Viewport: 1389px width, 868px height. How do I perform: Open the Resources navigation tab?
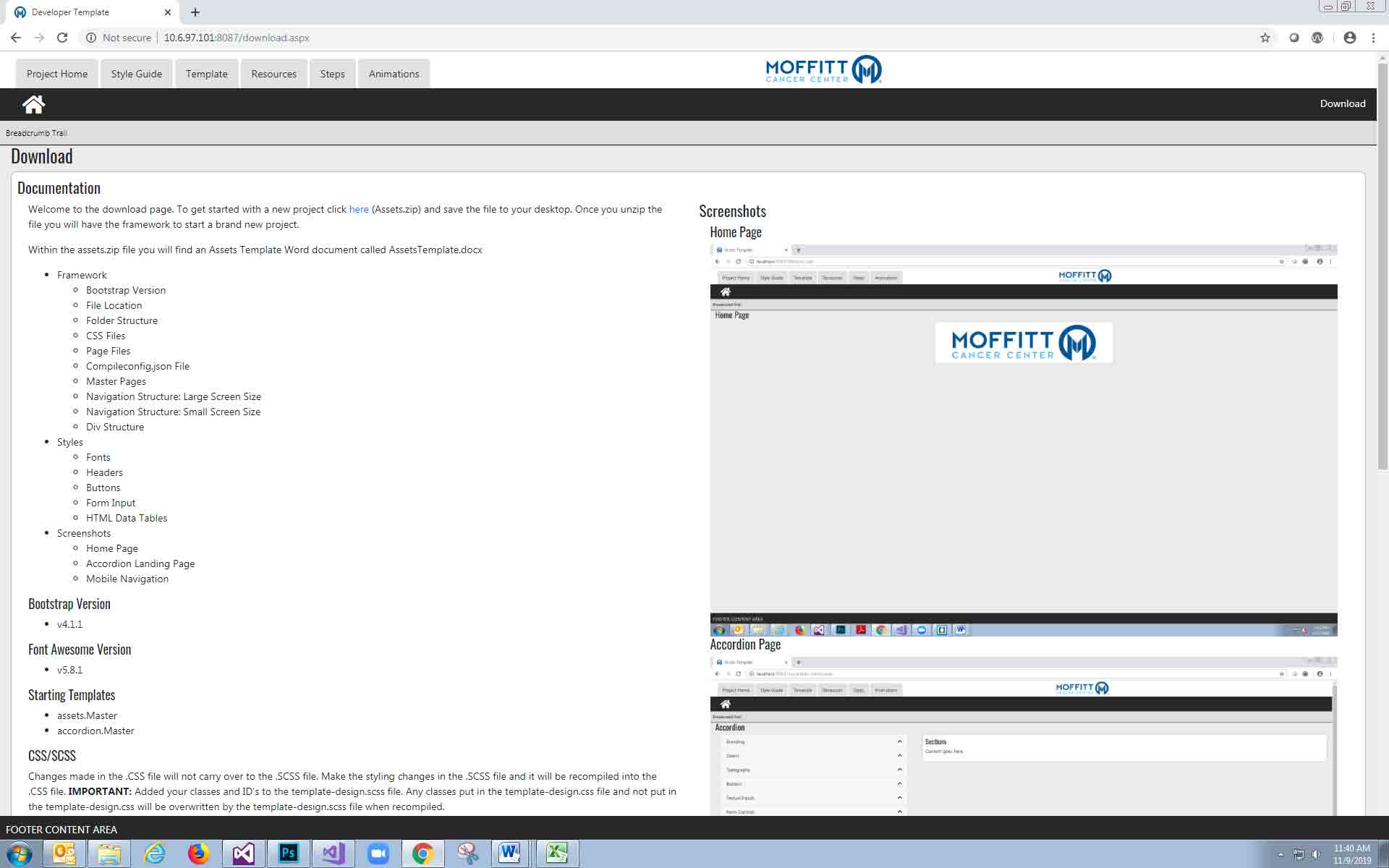coord(273,74)
